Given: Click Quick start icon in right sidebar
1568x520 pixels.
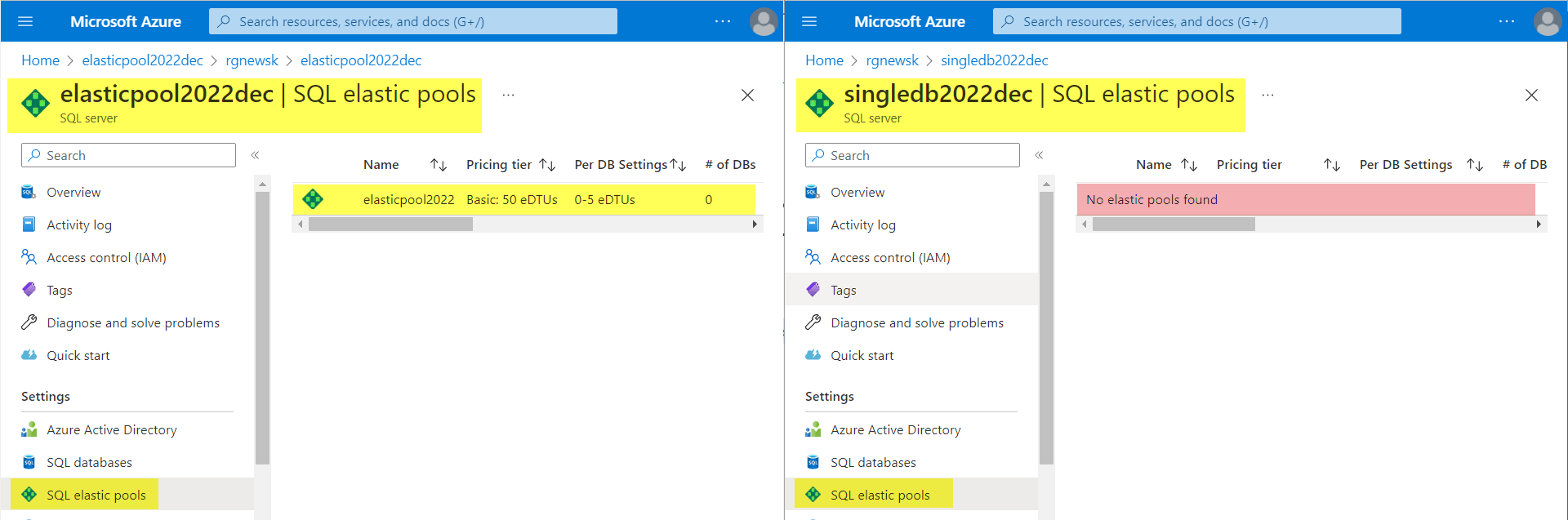Looking at the screenshot, I should (x=813, y=355).
